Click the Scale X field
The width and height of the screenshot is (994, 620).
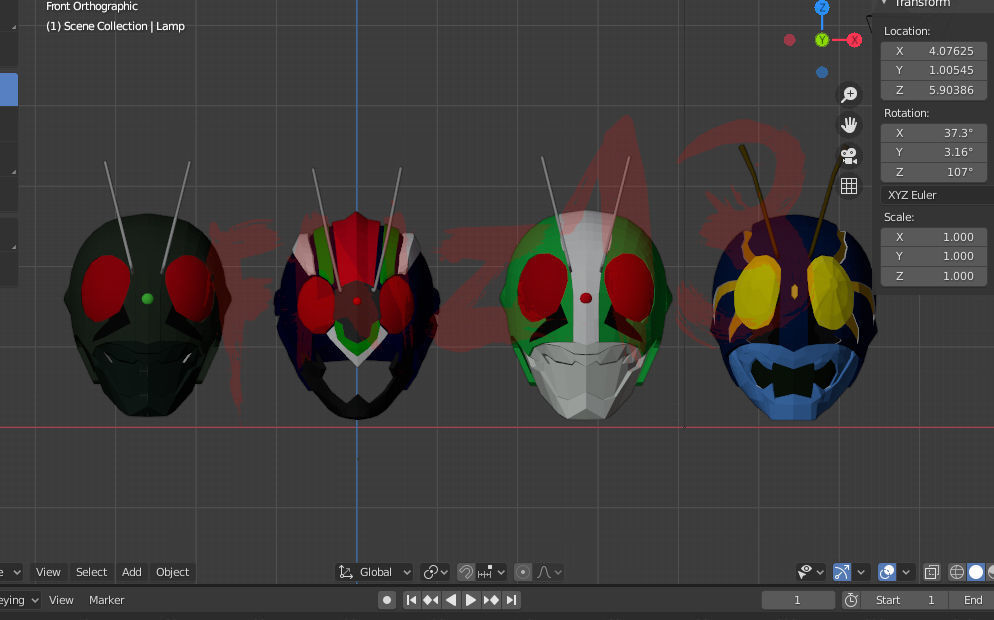(x=934, y=237)
